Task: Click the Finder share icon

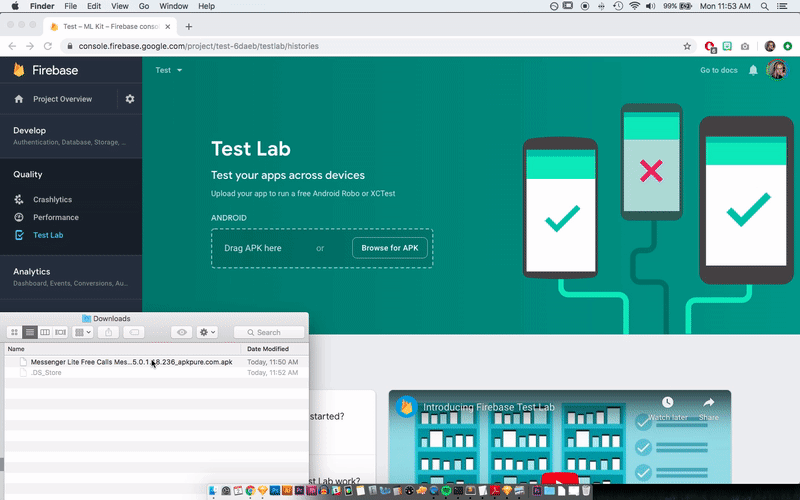Action: tap(109, 332)
